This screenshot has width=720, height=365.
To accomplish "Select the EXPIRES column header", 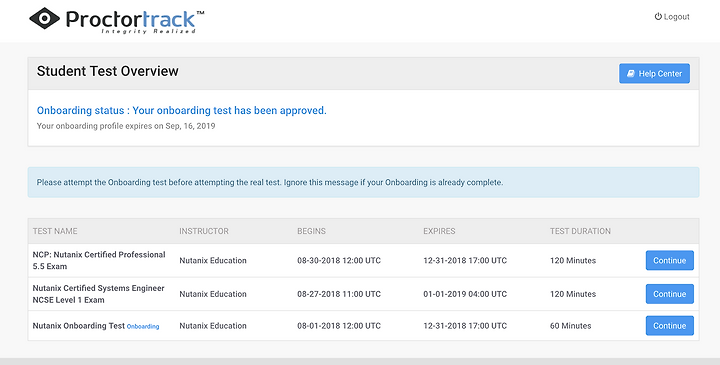I will (439, 231).
